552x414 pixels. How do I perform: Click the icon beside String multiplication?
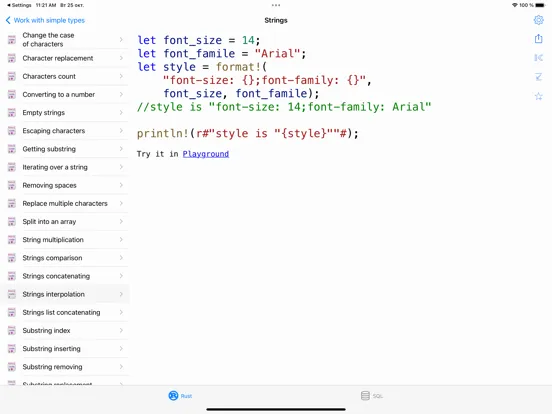[x=12, y=240]
